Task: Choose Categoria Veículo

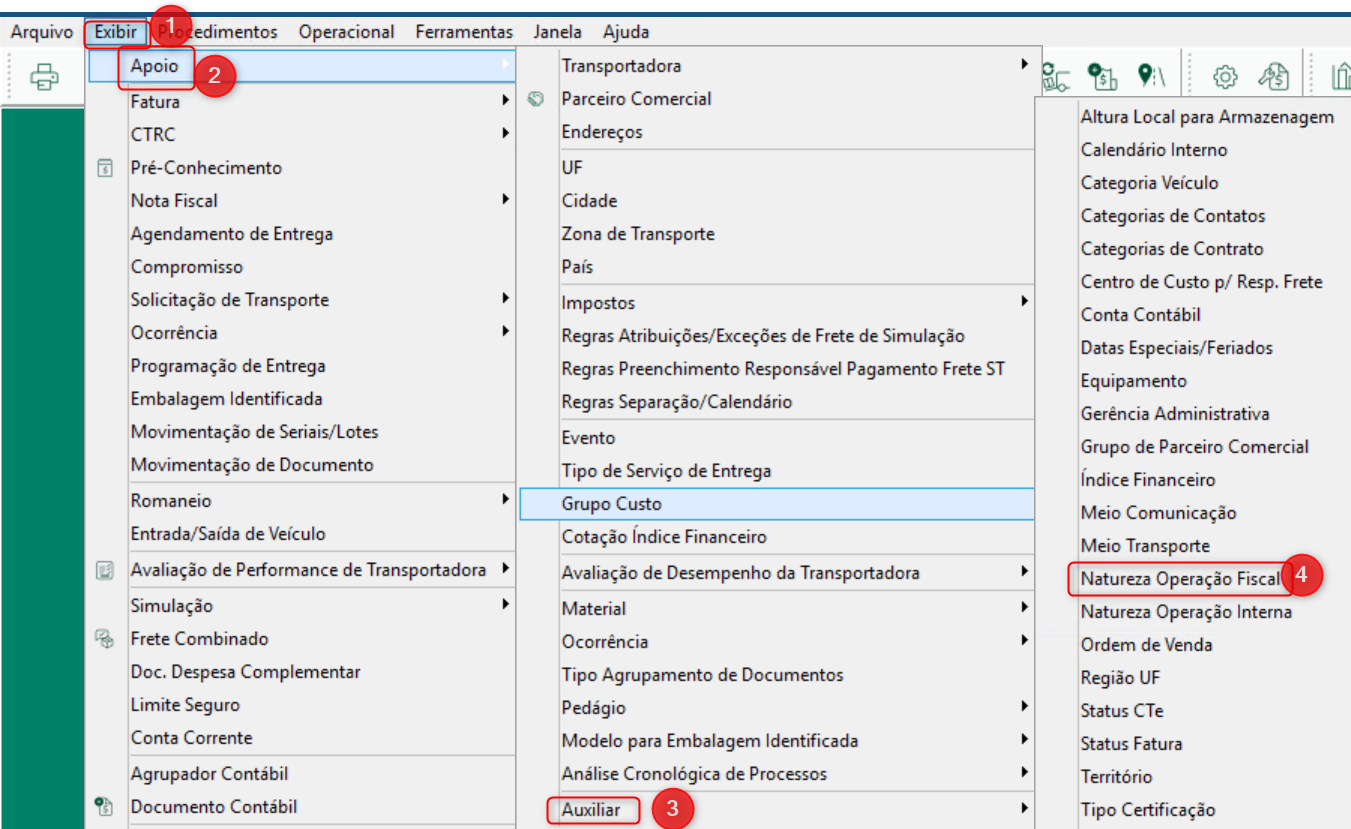Action: (x=1150, y=183)
